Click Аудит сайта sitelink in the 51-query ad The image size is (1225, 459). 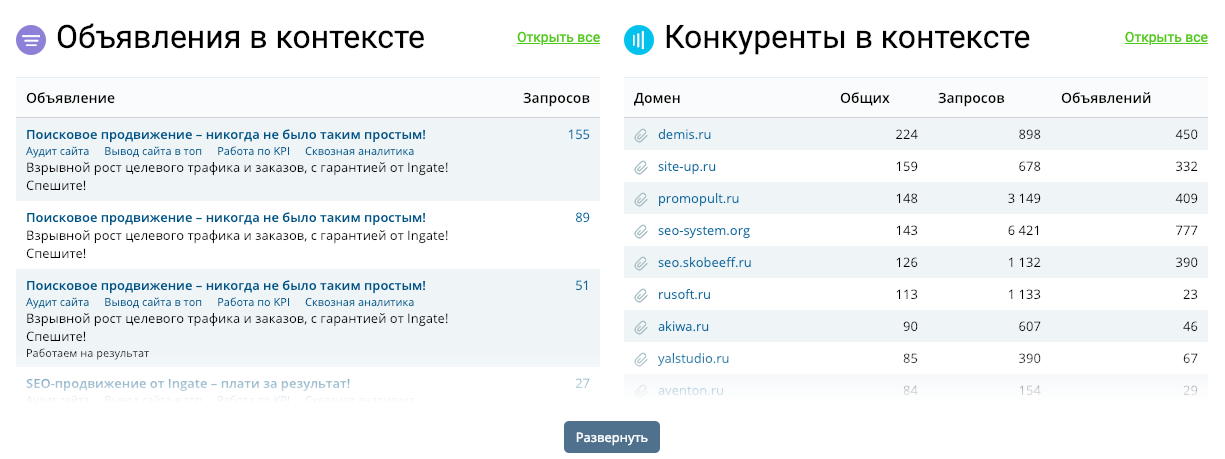57,302
